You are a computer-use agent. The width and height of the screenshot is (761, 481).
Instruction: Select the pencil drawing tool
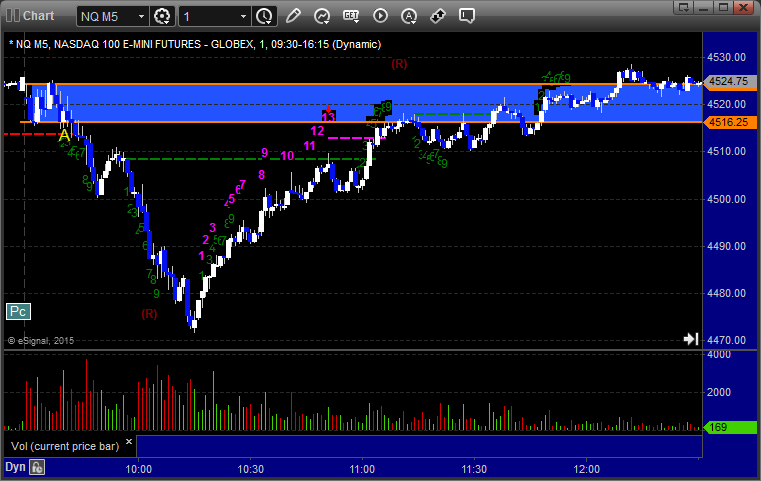(x=293, y=16)
